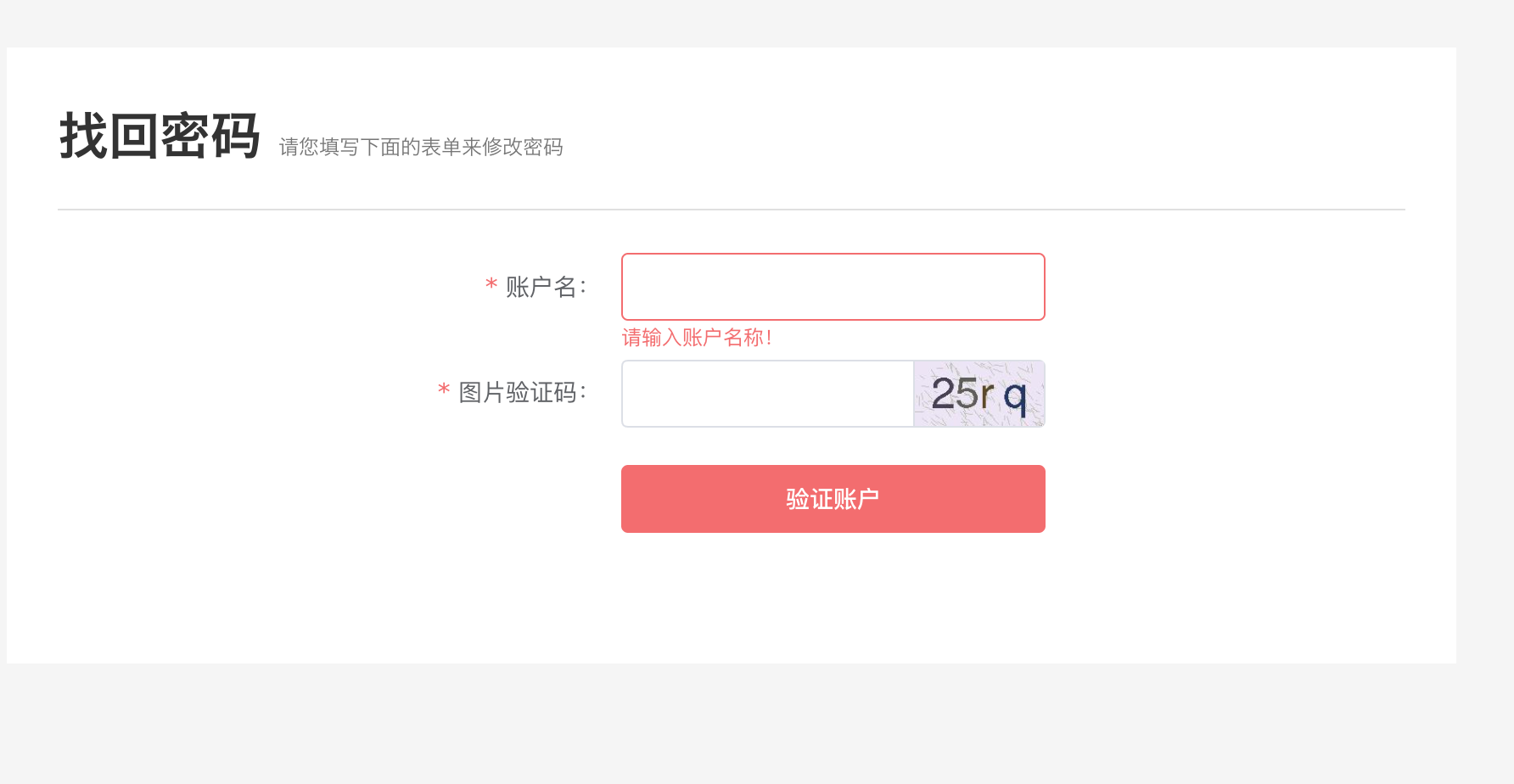Viewport: 1514px width, 784px height.
Task: Click the character 码 in the heading
Action: click(x=235, y=136)
